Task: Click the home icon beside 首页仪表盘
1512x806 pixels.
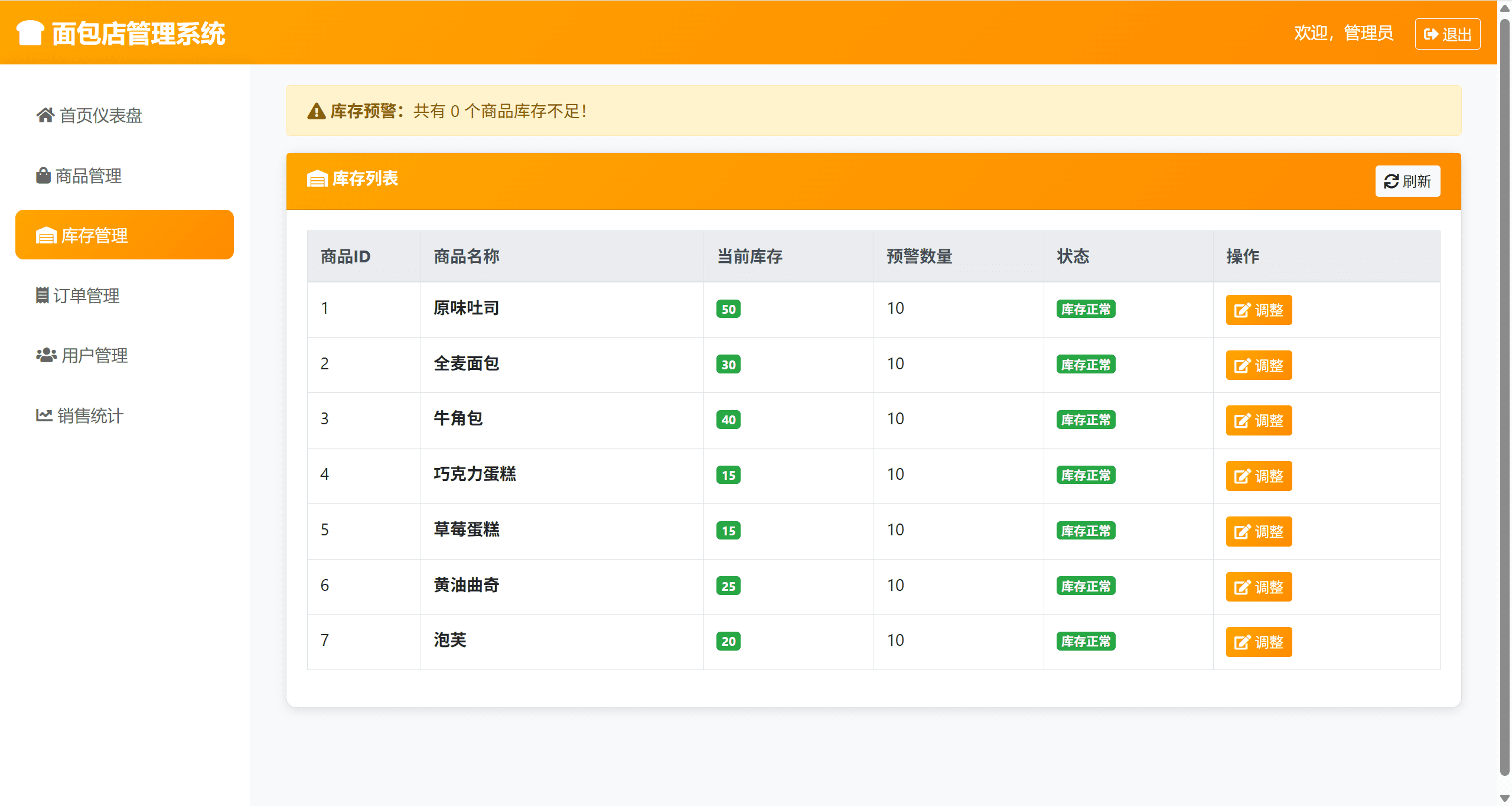Action: coord(45,116)
